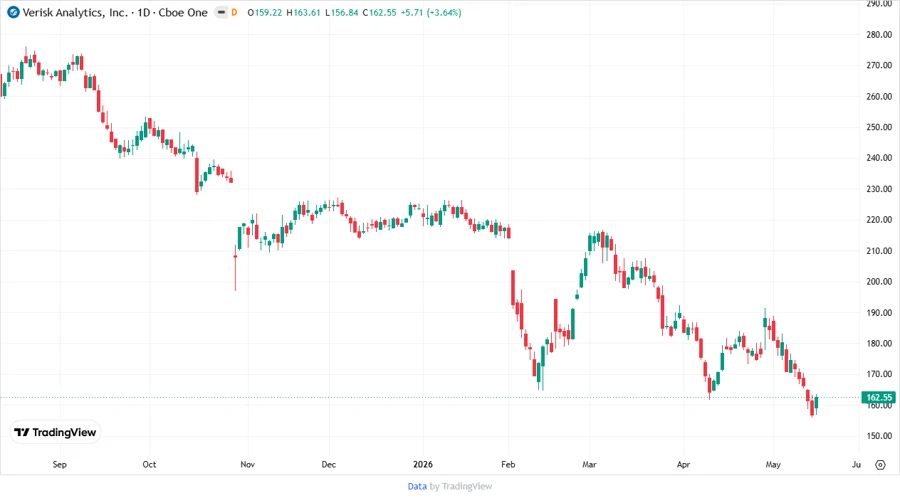The width and height of the screenshot is (900, 498).
Task: Click the 190.00 price axis label
Action: coord(879,313)
